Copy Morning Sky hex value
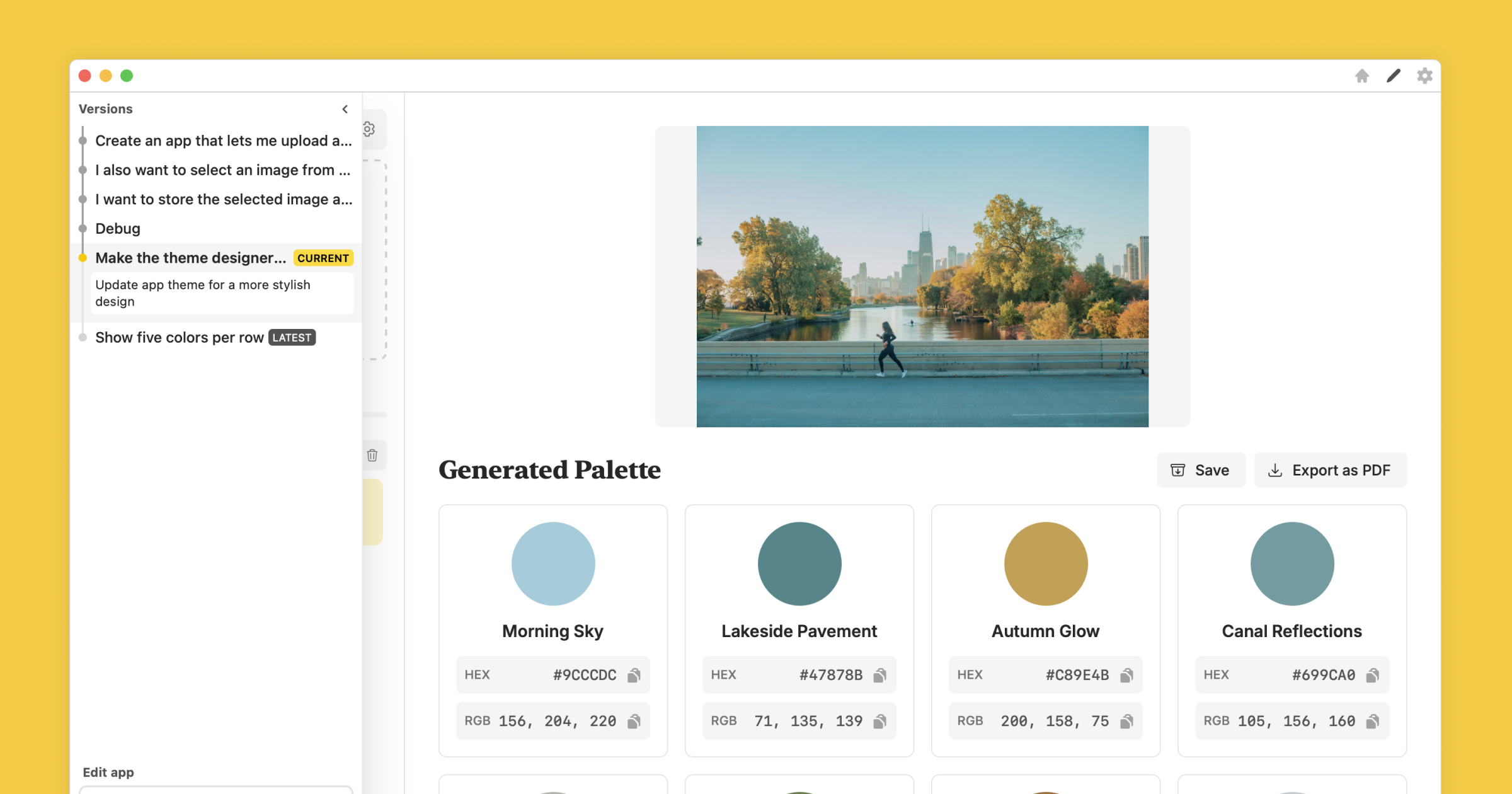 [634, 676]
